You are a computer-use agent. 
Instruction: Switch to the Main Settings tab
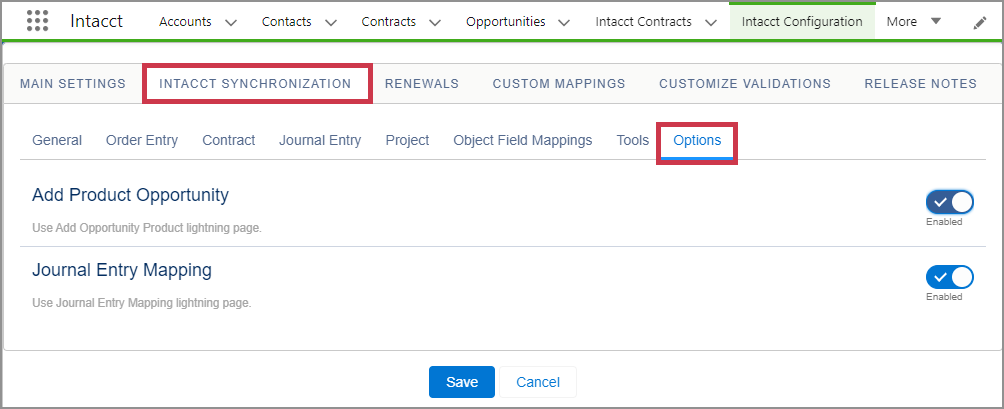click(x=73, y=83)
